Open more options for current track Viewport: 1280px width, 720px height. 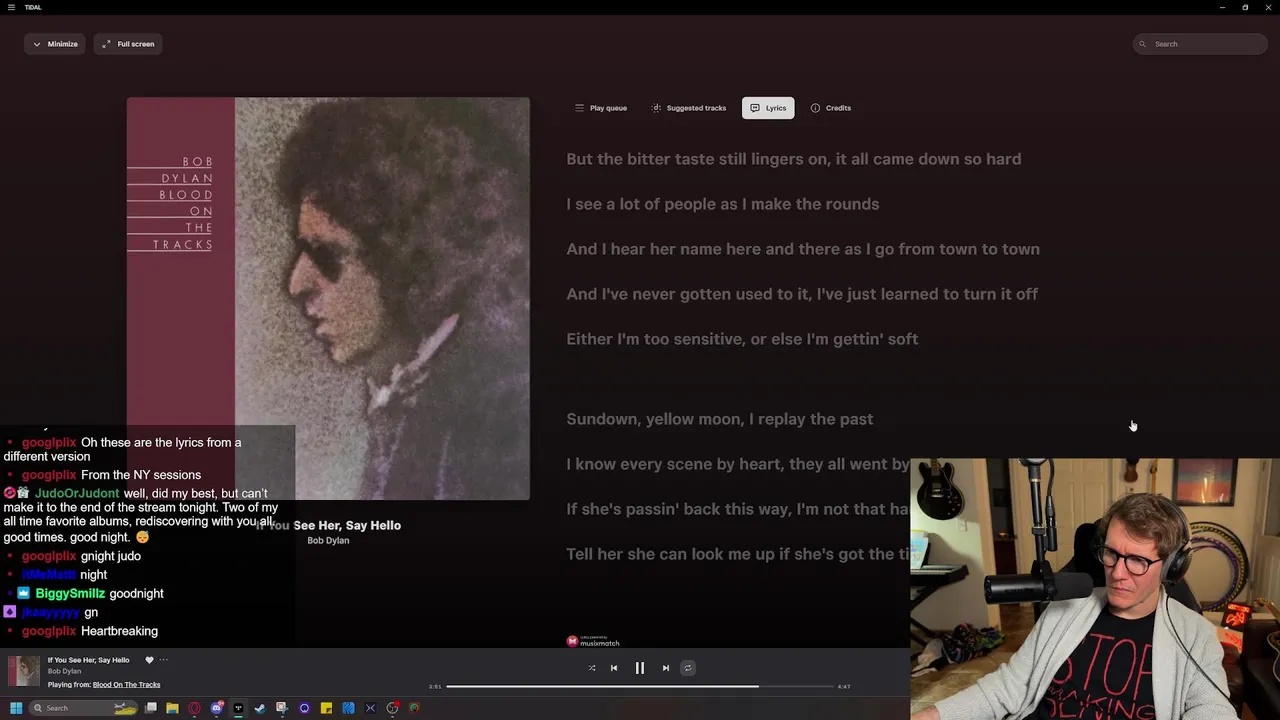(164, 660)
